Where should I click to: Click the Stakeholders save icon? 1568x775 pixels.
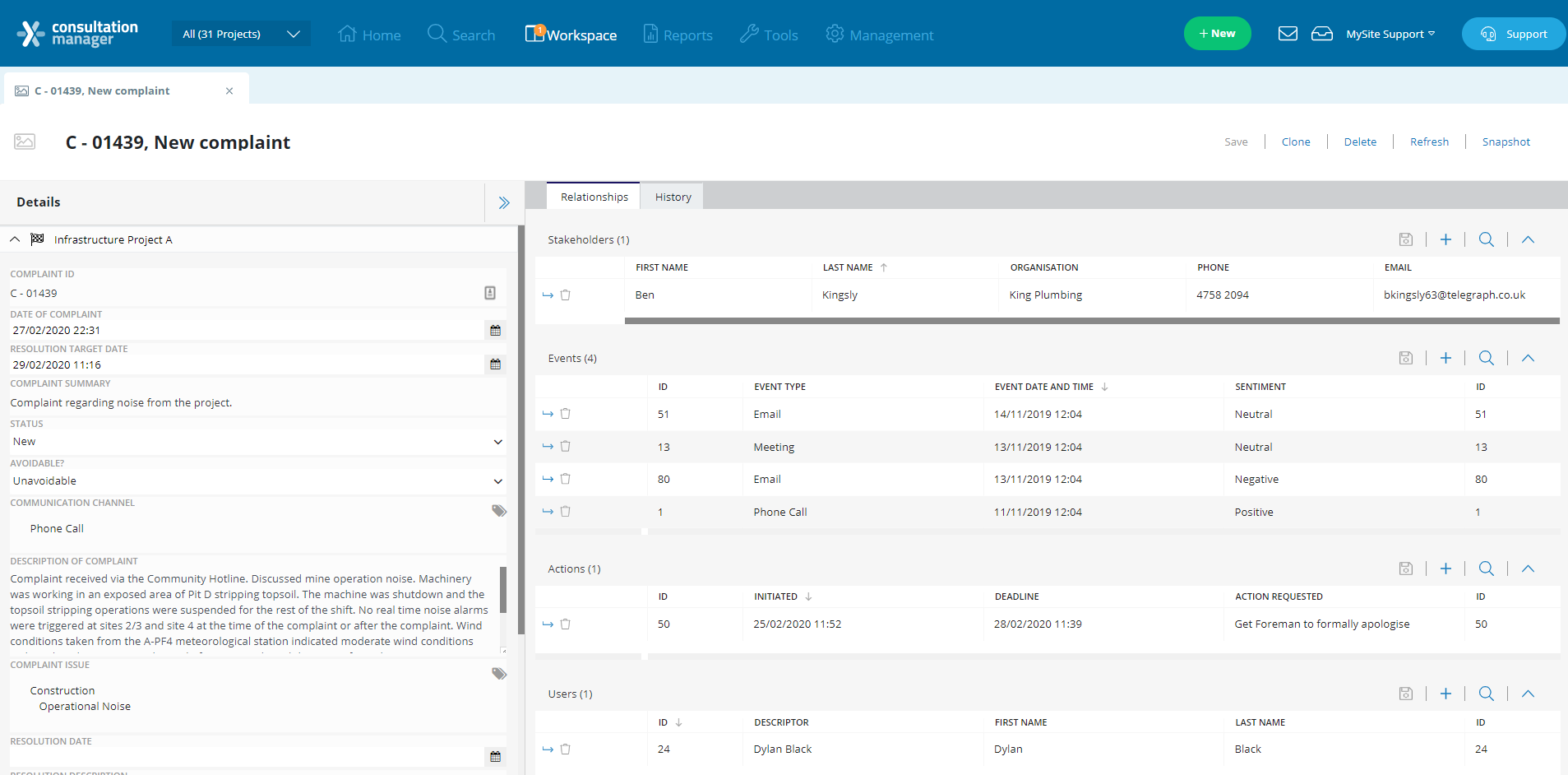(1406, 239)
